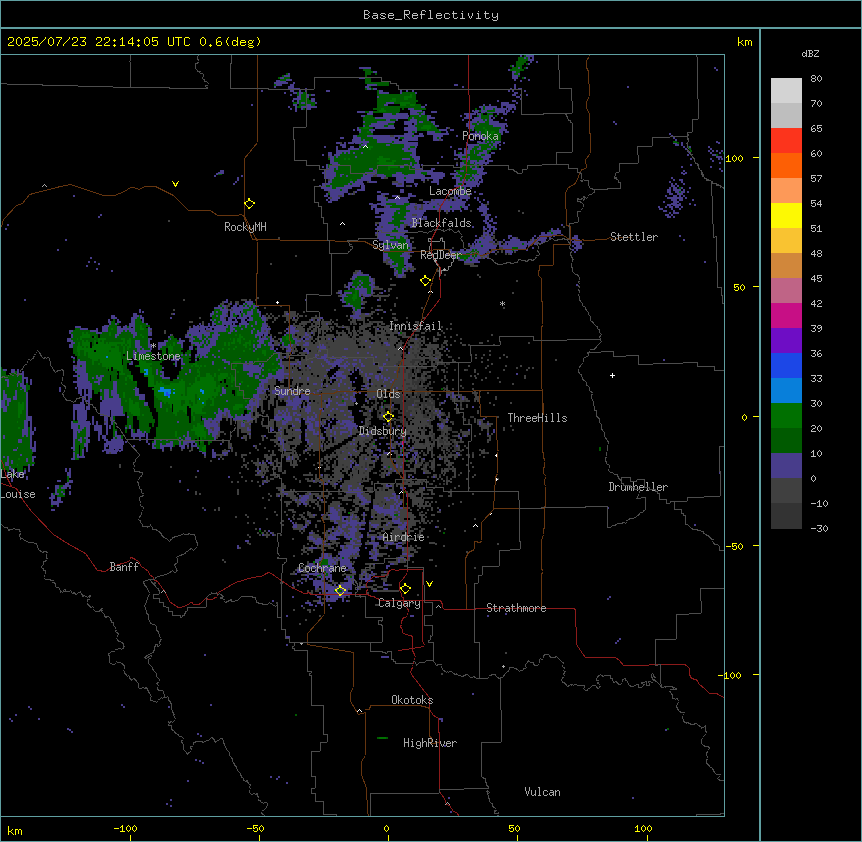Click the white plus marker west of Drumheller
This screenshot has height=842, width=862.
[x=612, y=375]
